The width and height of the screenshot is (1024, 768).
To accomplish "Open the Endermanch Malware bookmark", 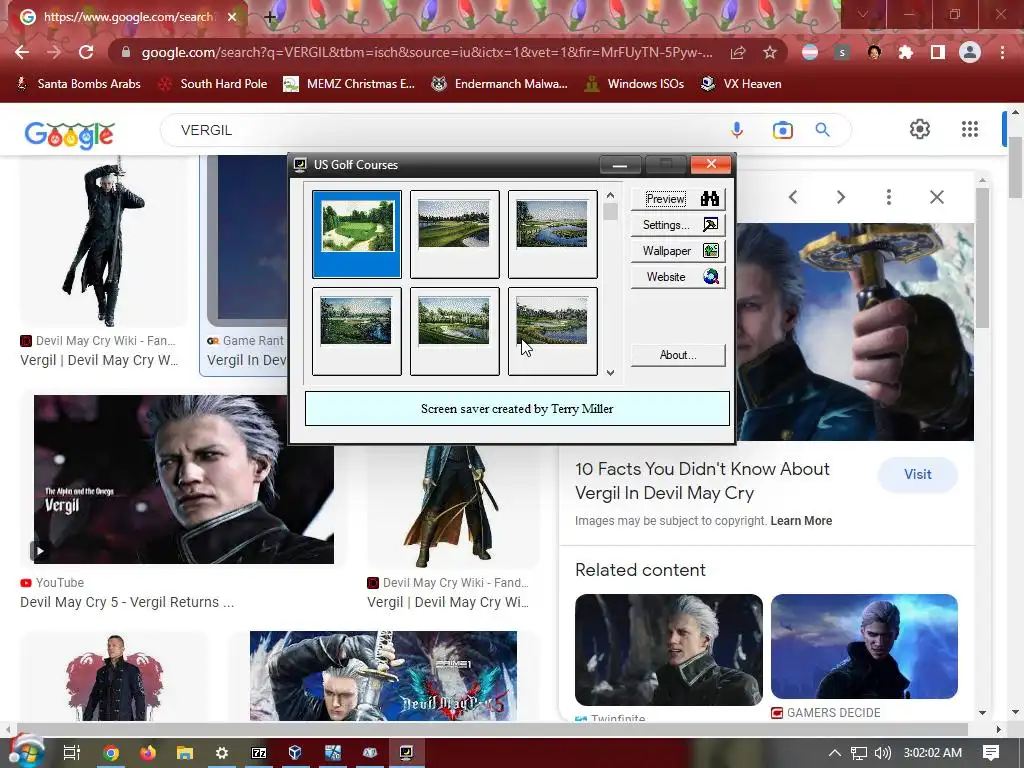I will tap(500, 84).
